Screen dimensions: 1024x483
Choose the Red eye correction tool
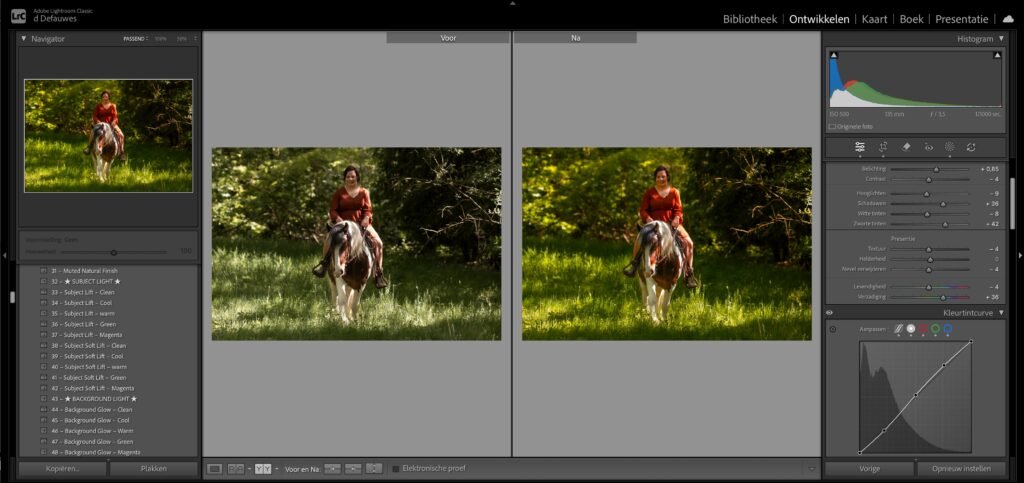pos(928,147)
